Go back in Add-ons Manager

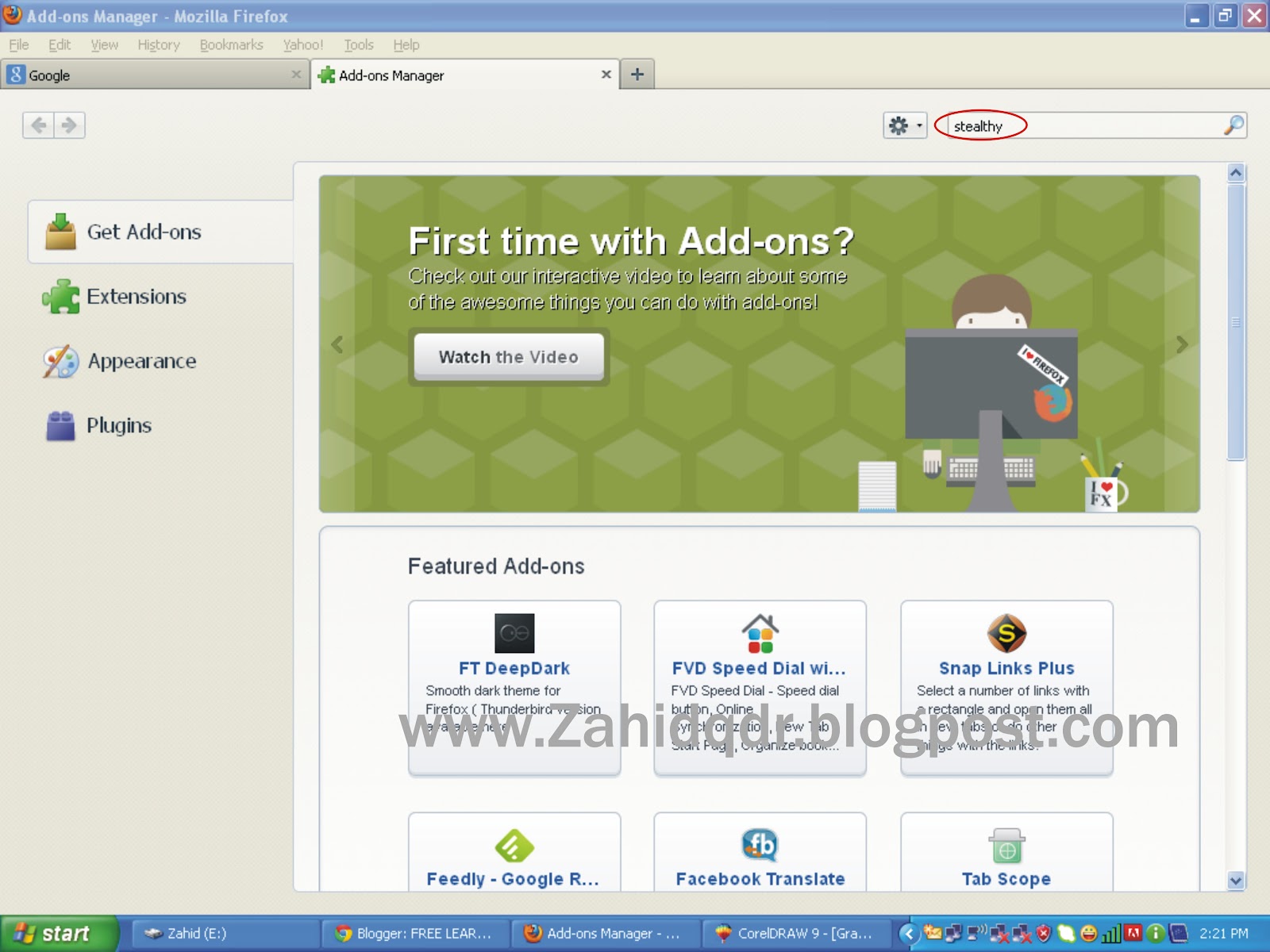(39, 125)
